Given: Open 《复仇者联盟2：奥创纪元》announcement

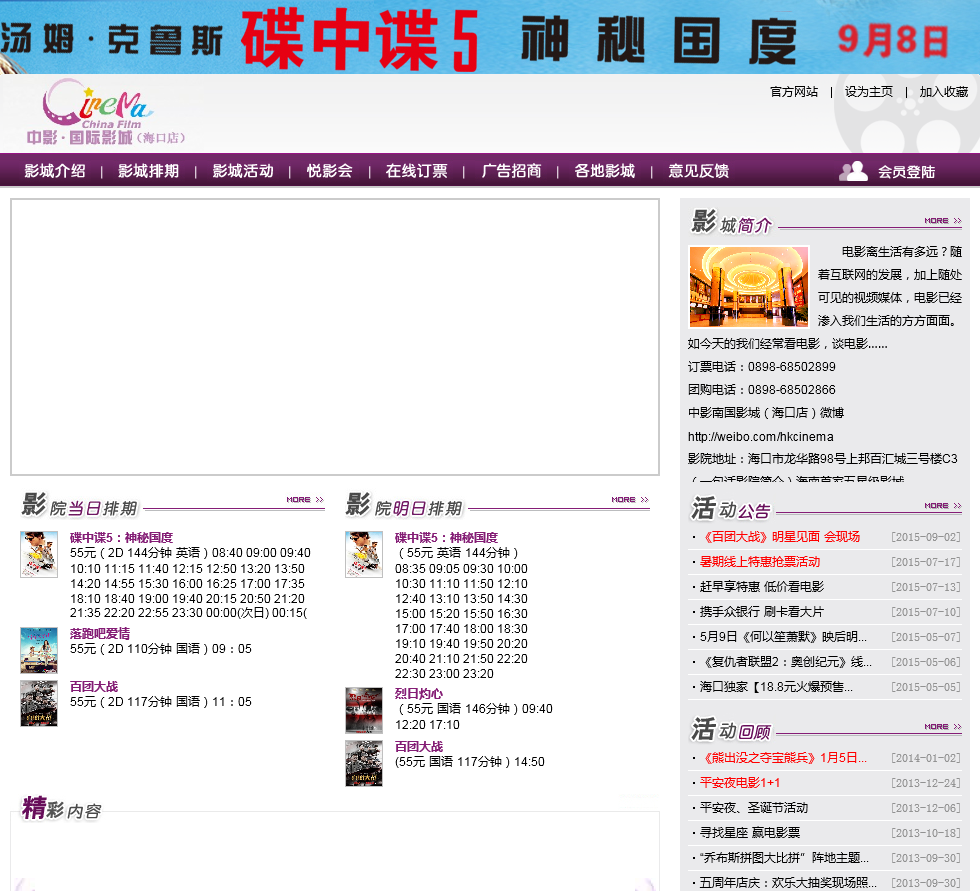Looking at the screenshot, I should pyautogui.click(x=786, y=662).
